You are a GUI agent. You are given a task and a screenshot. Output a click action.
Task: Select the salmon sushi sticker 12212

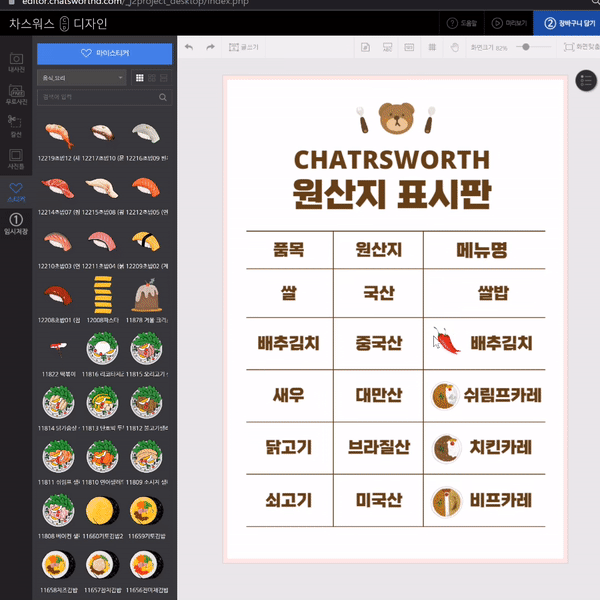tap(146, 187)
